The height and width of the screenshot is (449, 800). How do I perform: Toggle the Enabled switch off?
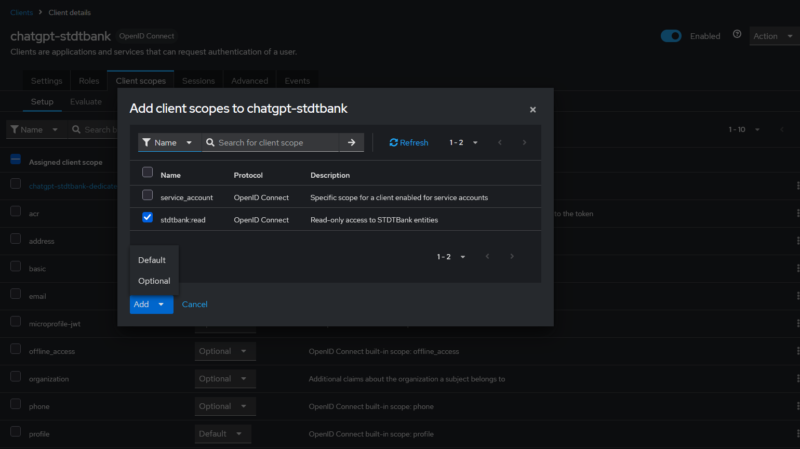671,36
